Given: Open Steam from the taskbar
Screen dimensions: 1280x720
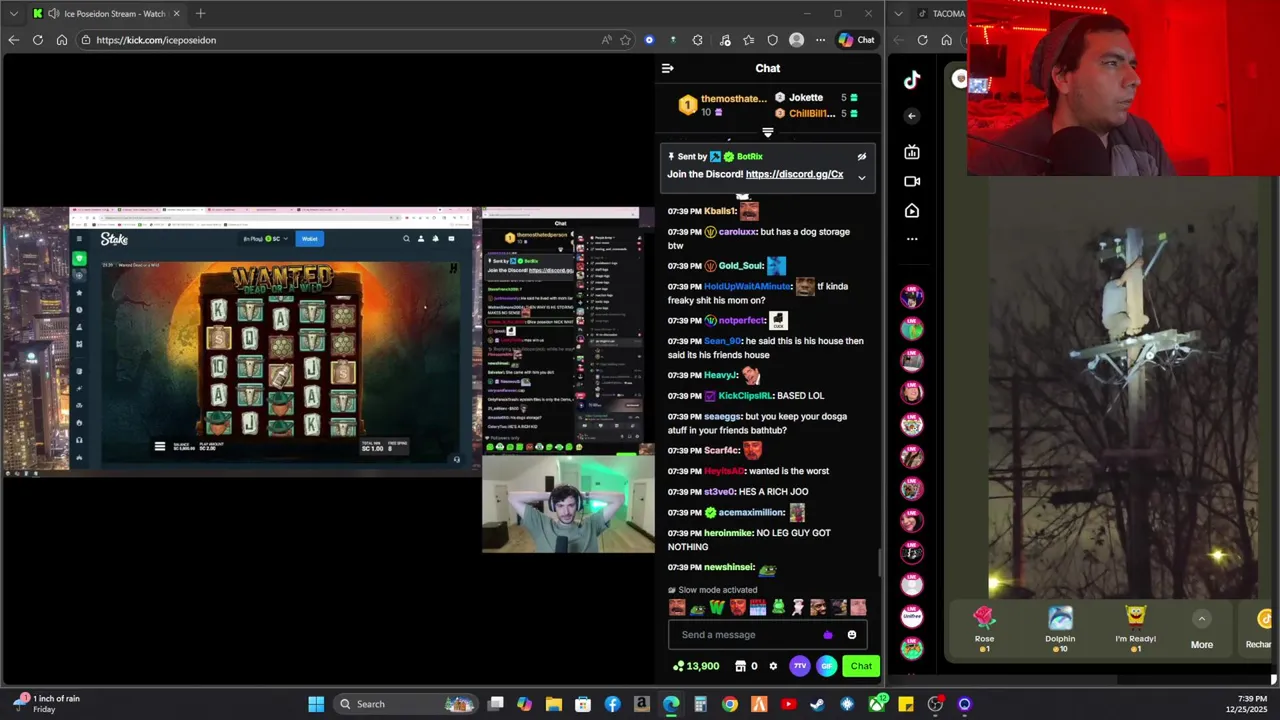Looking at the screenshot, I should click(x=817, y=704).
